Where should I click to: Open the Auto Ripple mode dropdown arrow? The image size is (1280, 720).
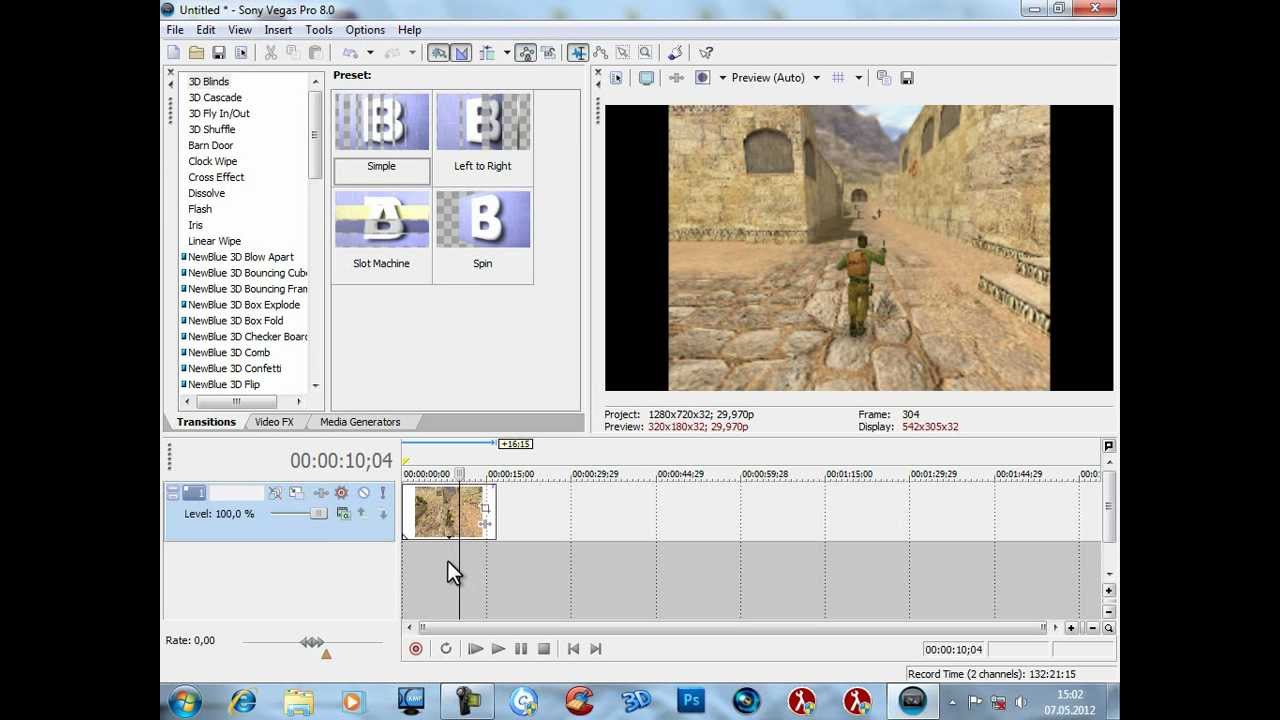point(506,53)
